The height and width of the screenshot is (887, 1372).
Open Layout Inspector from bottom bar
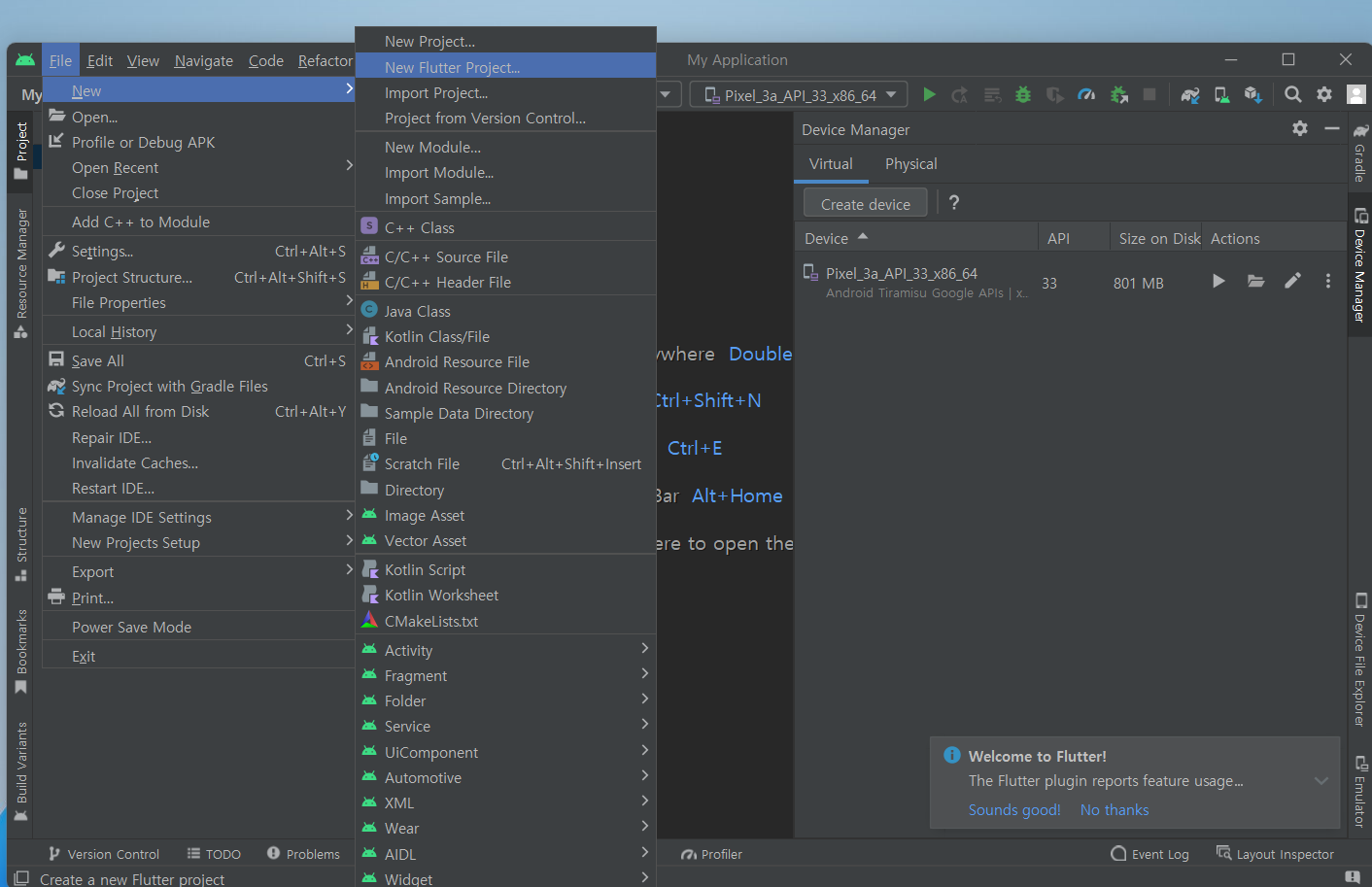pyautogui.click(x=1275, y=854)
